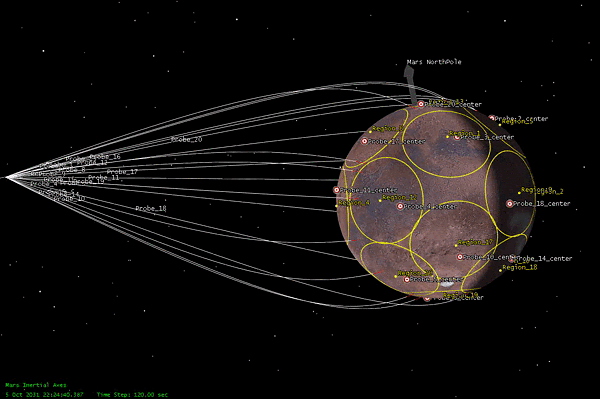This screenshot has width=600, height=399.
Task: Select the Probe_4_center target marker
Action: (400, 207)
